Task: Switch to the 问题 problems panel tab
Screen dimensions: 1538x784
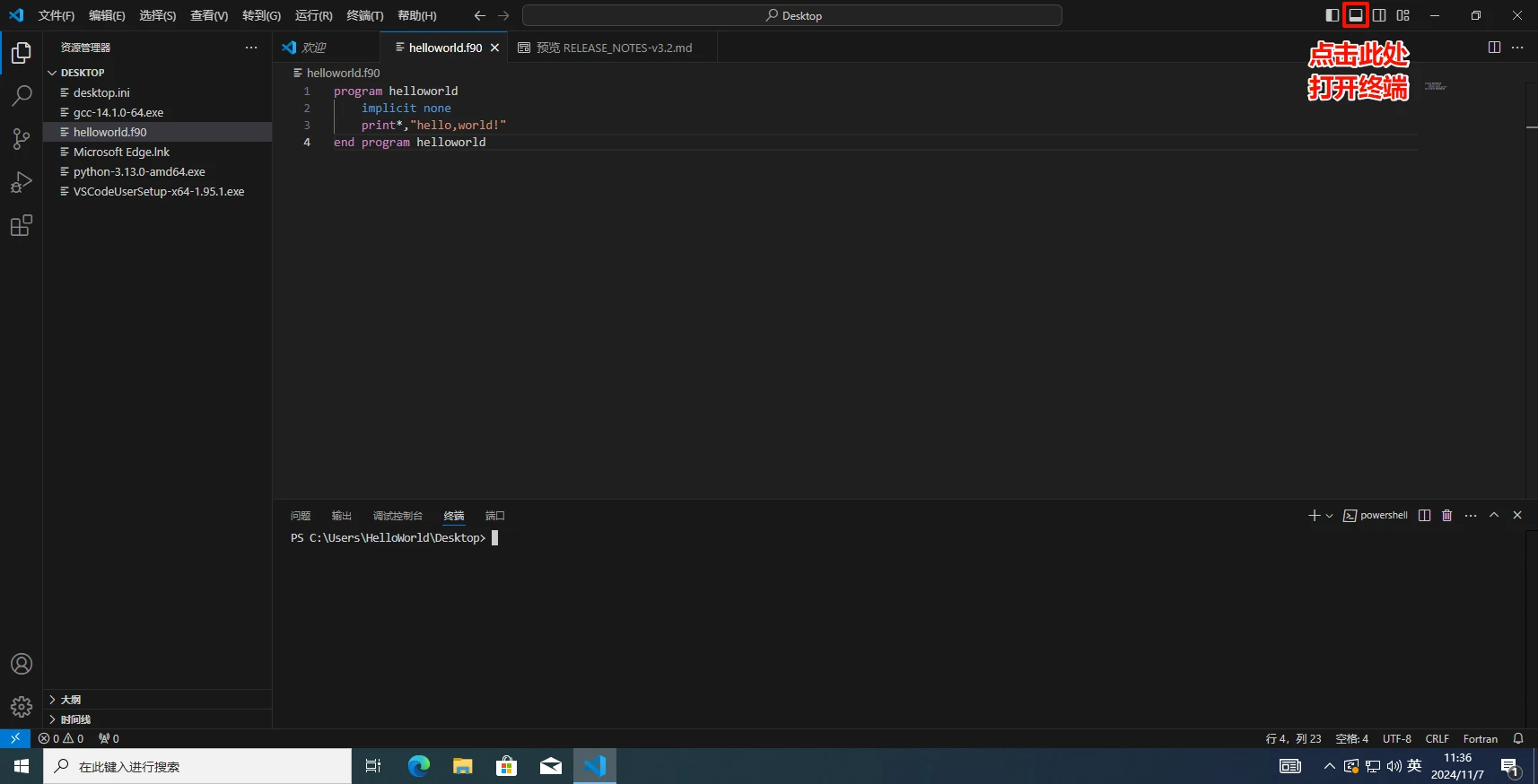Action: pos(301,516)
